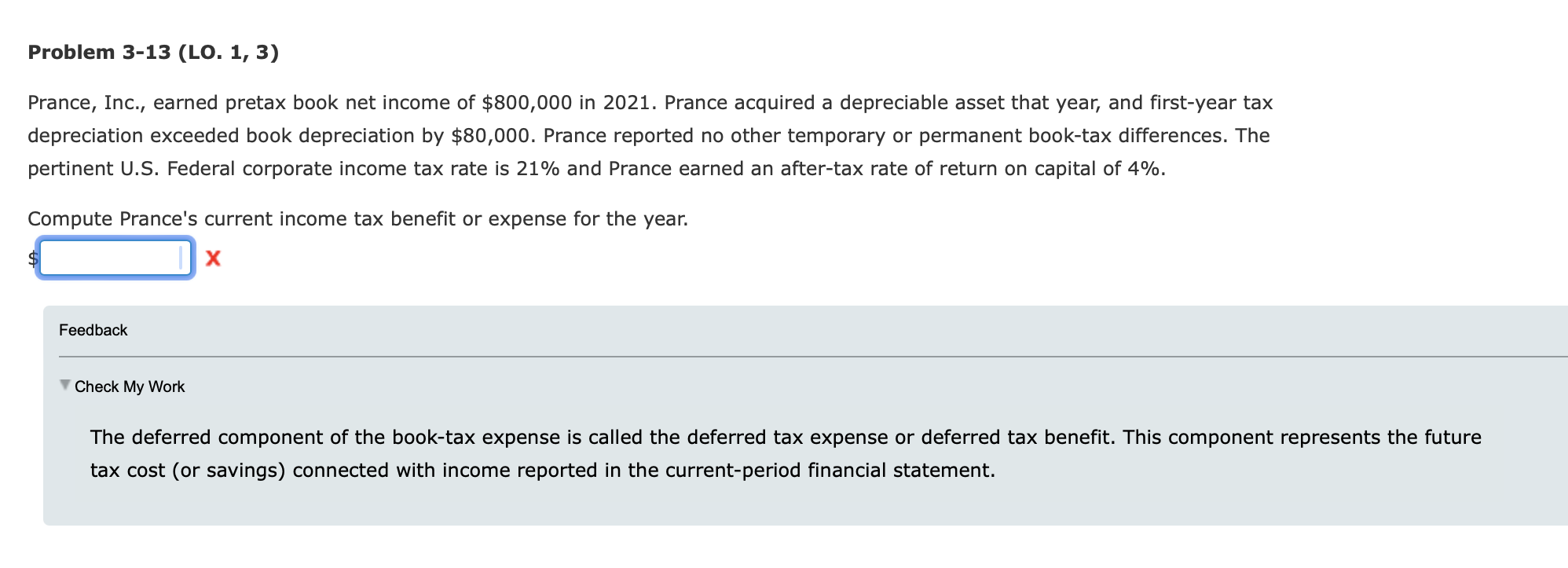Click the deferred tax explanation paragraph
Screen dimensions: 1568x568
[x=786, y=453]
